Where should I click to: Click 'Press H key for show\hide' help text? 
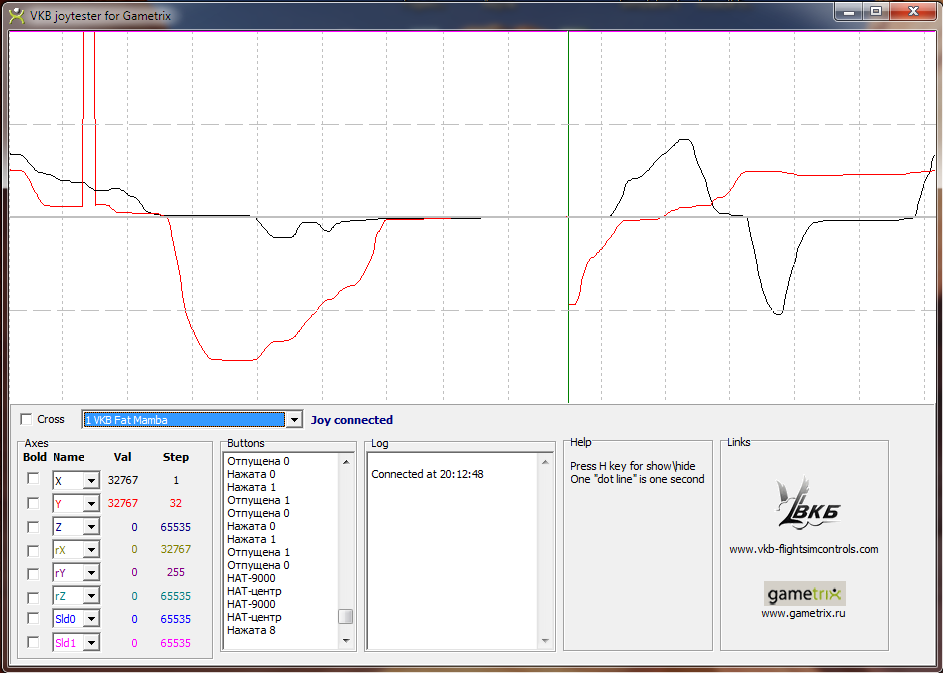click(633, 466)
